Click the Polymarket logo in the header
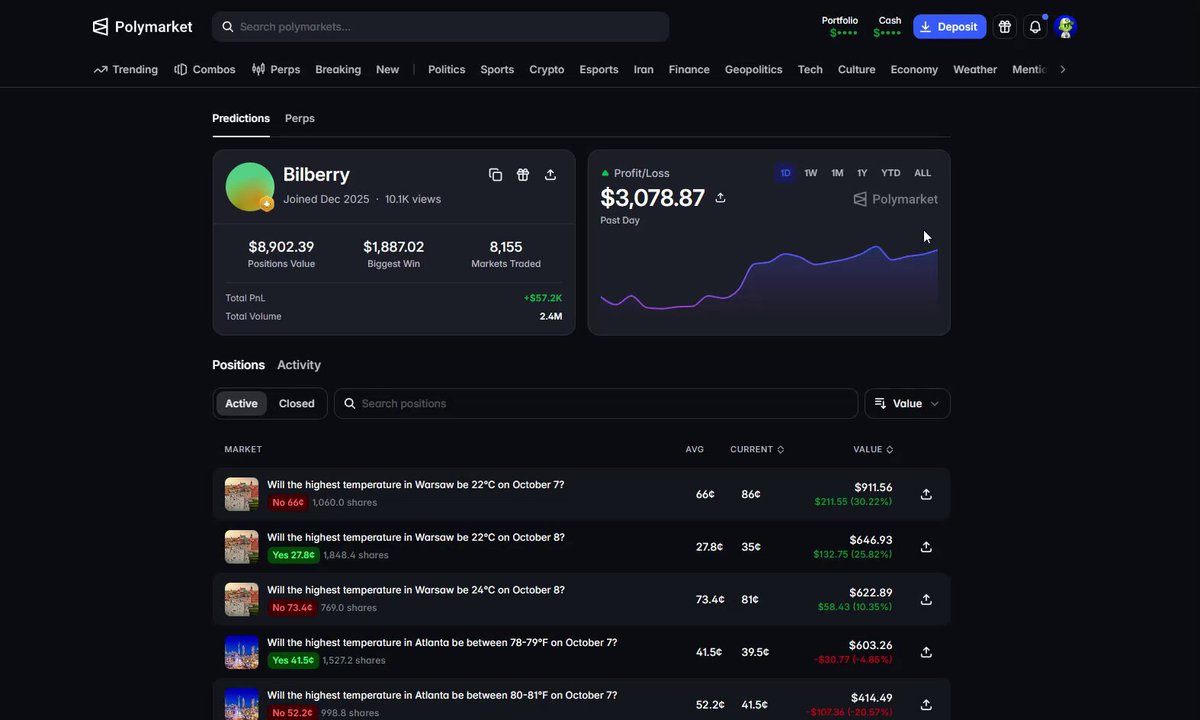1200x720 pixels. (142, 27)
